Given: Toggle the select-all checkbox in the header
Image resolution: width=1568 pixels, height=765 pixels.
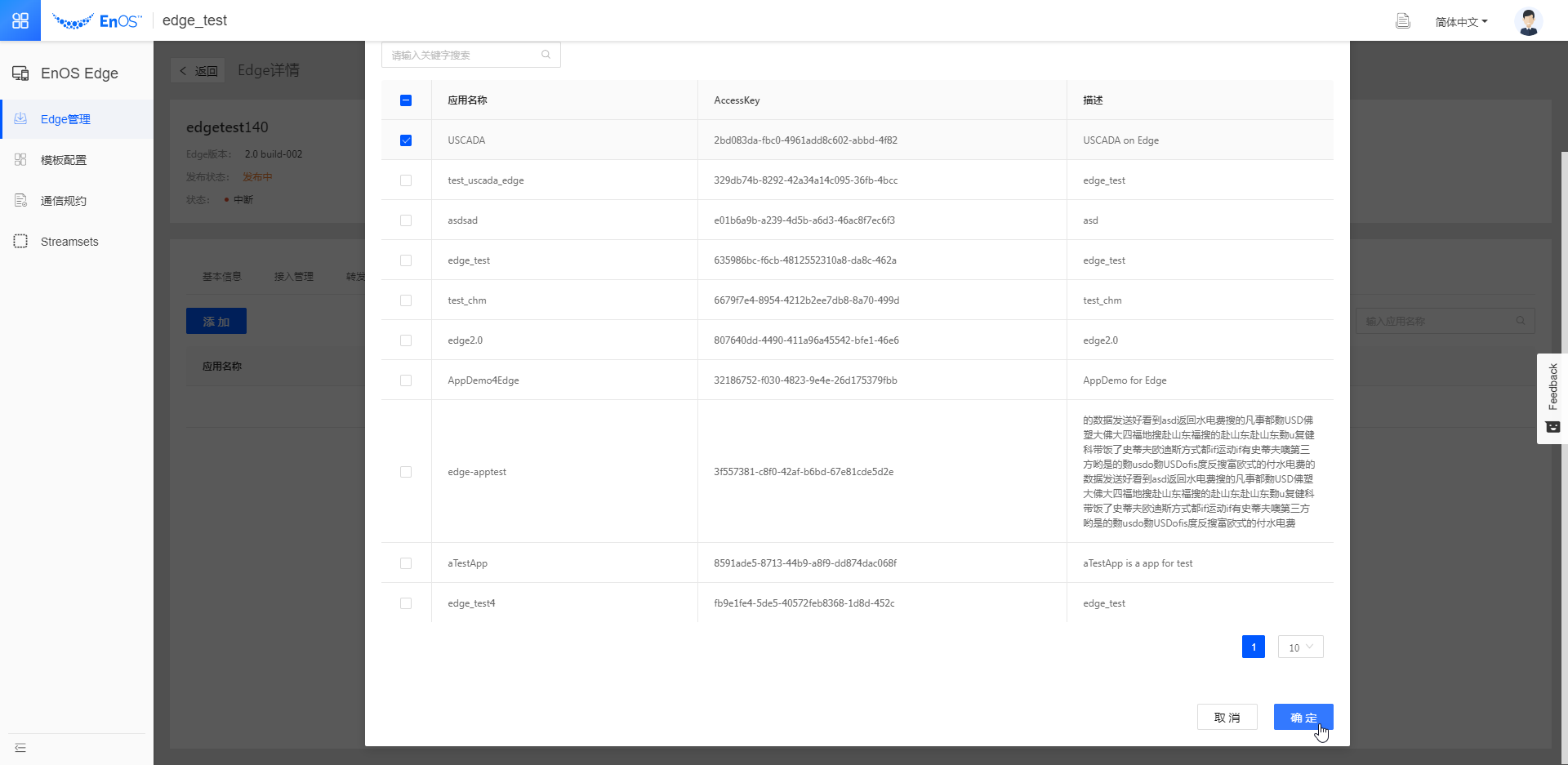Looking at the screenshot, I should pyautogui.click(x=406, y=100).
